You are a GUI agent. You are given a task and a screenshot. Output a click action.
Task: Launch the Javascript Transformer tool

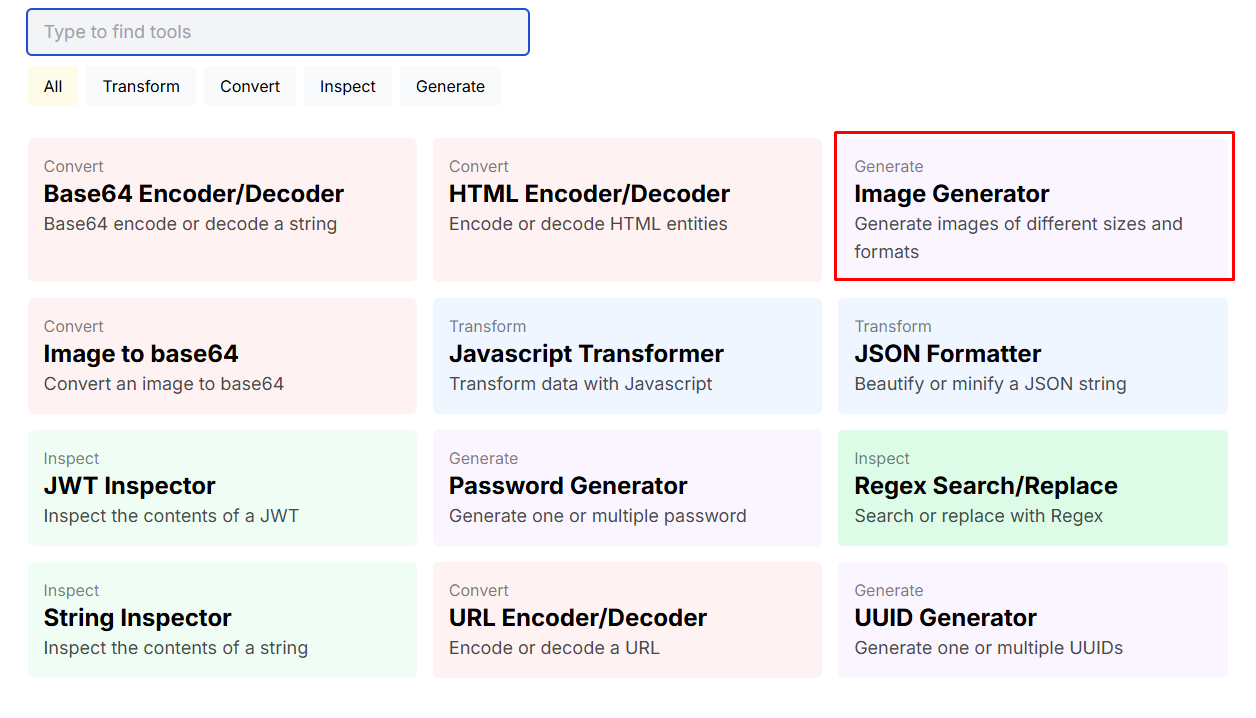pyautogui.click(x=627, y=356)
